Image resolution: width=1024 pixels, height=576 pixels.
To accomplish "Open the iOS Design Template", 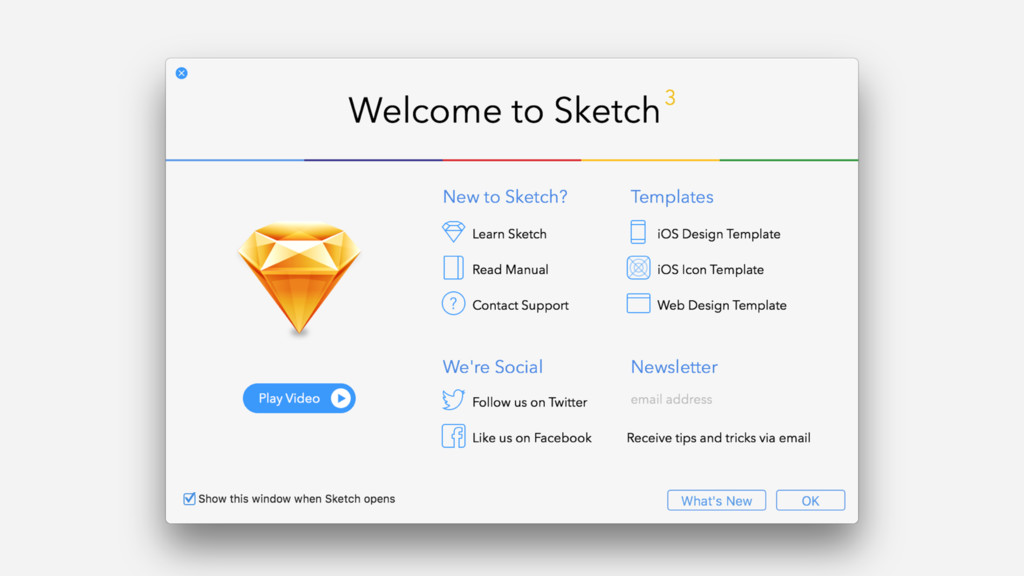I will [718, 234].
